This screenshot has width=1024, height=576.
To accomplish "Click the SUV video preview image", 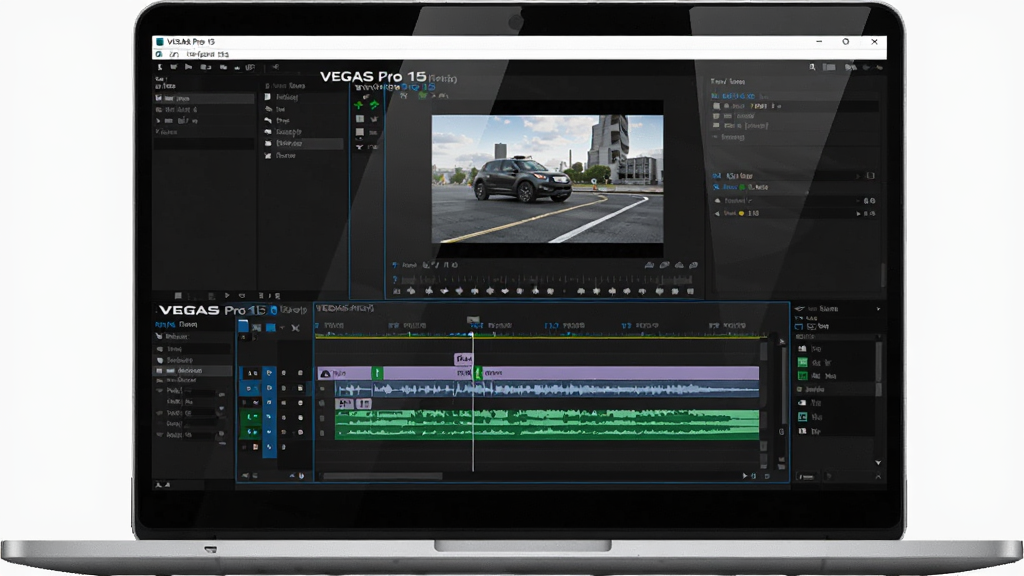I will [x=547, y=179].
